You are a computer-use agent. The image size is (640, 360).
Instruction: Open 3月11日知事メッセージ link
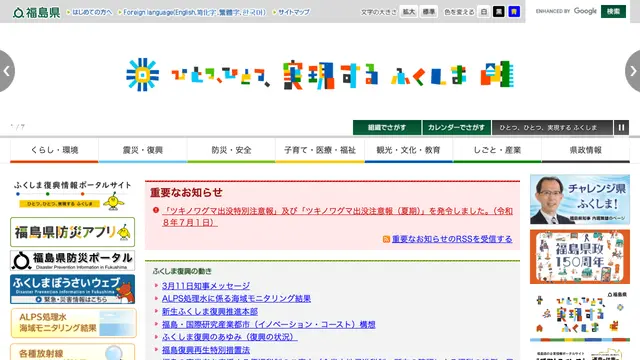[206, 286]
